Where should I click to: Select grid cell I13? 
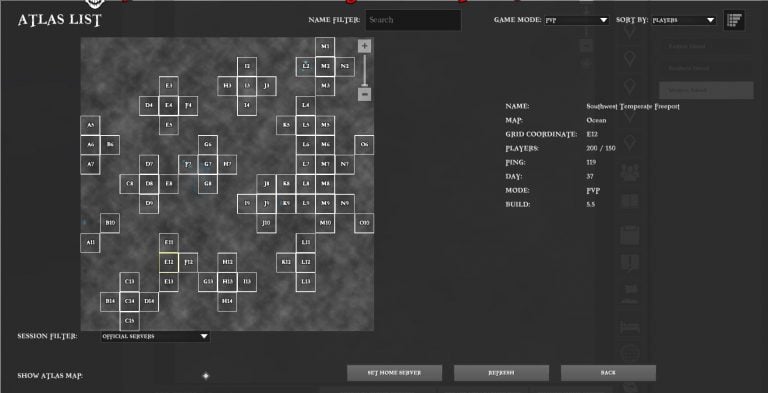[x=247, y=282]
